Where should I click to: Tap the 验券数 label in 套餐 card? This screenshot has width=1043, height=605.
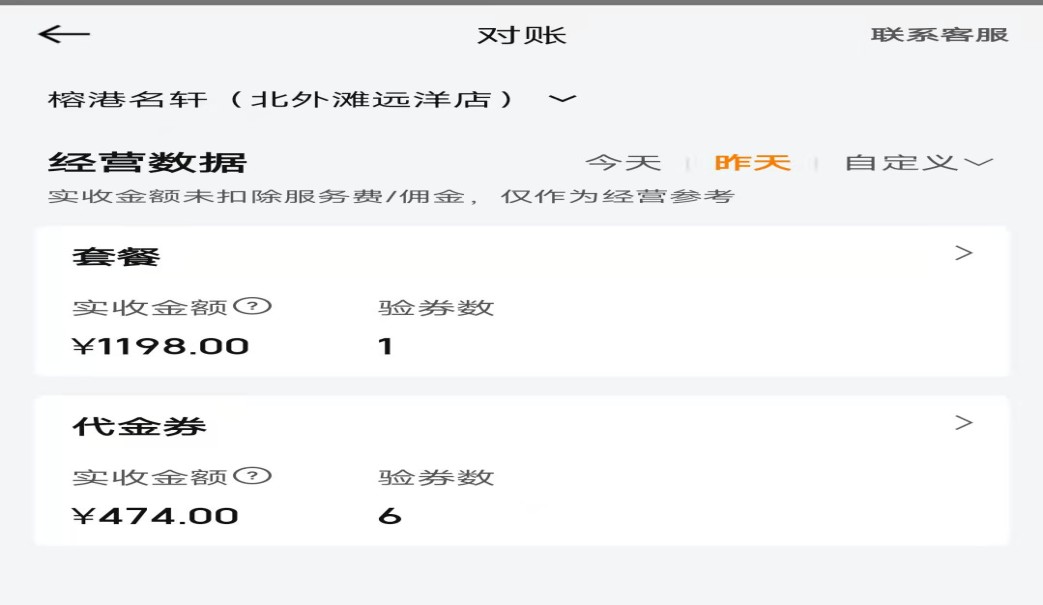click(436, 308)
